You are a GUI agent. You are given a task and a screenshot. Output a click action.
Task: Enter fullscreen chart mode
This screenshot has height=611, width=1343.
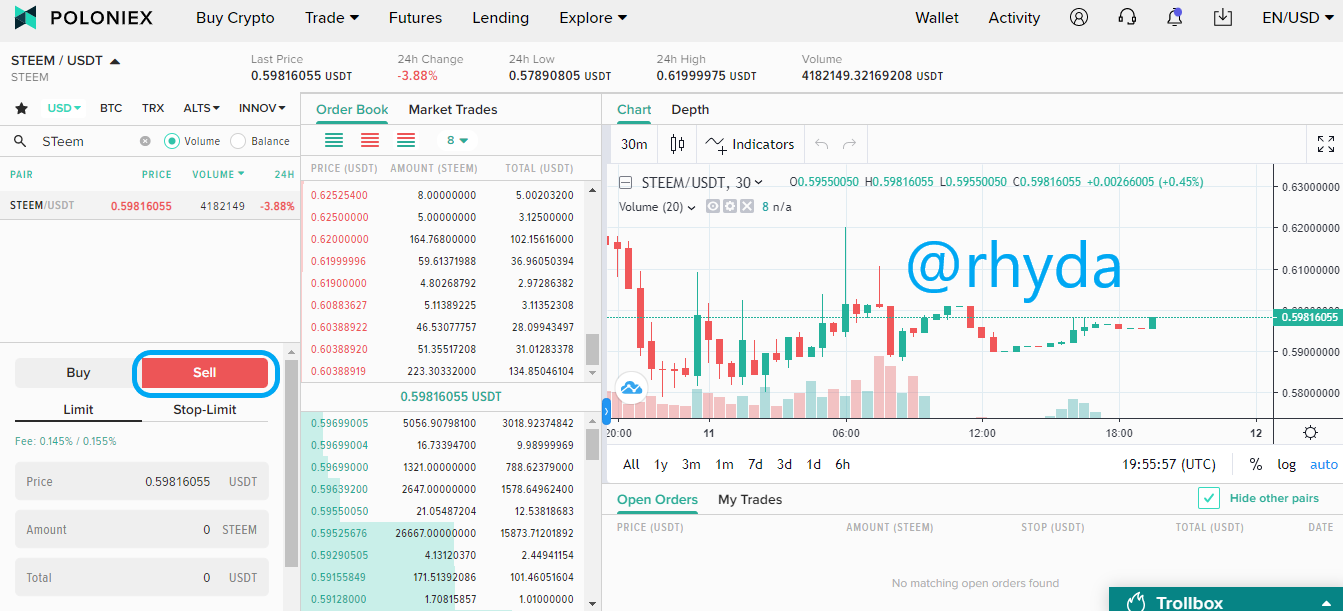(x=1326, y=144)
